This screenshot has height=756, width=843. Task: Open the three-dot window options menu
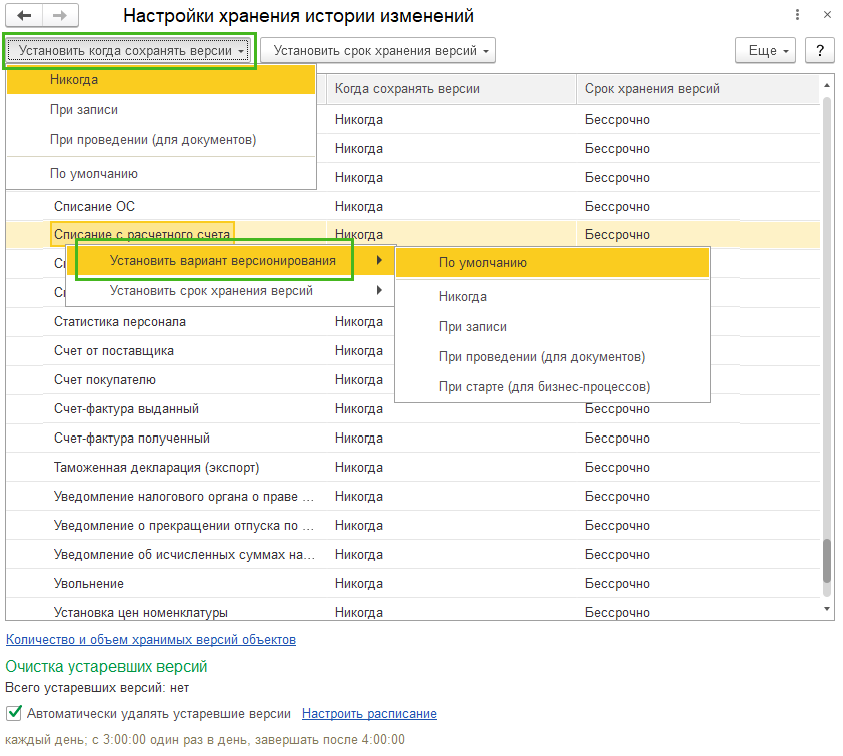pyautogui.click(x=797, y=15)
